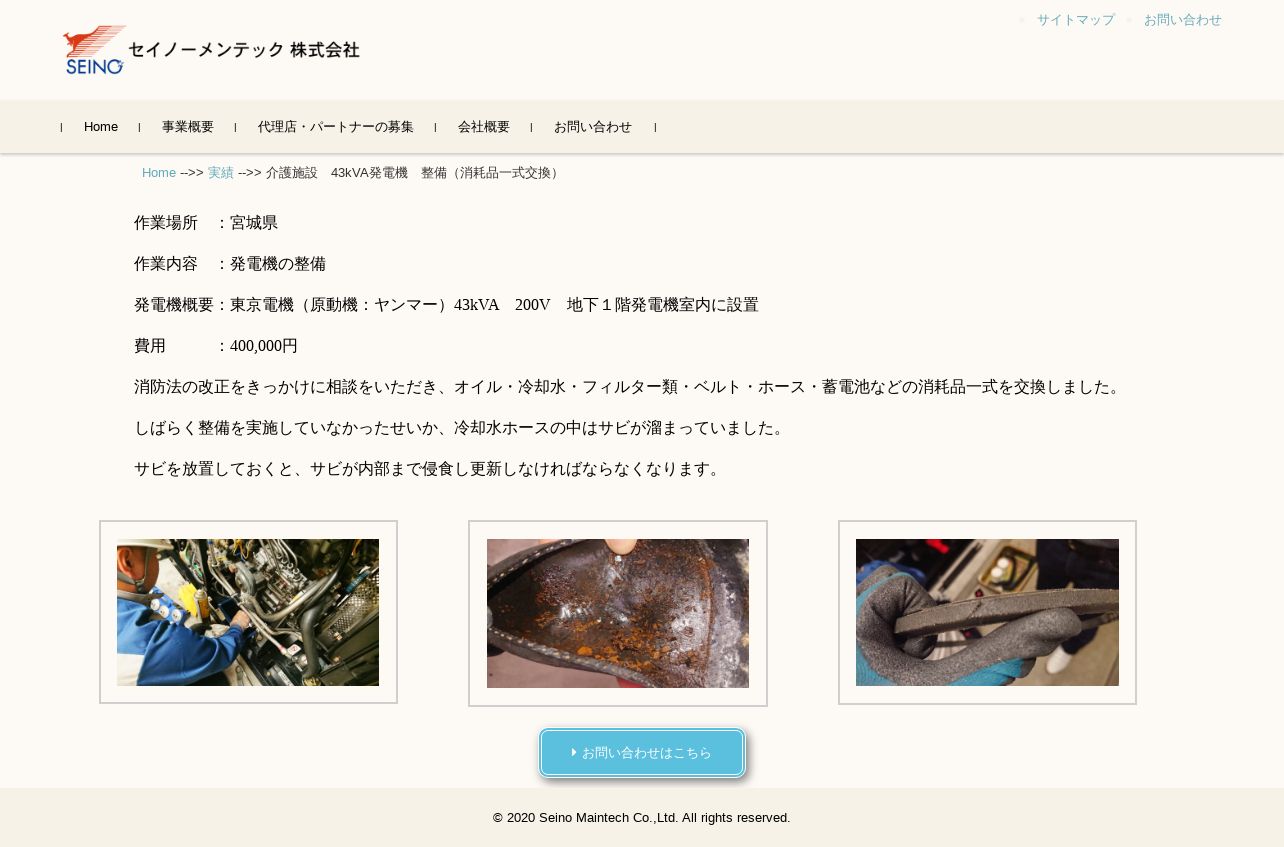This screenshot has height=847, width=1284.
Task: Click the Seino Maintech copyright footer text
Action: pos(642,818)
